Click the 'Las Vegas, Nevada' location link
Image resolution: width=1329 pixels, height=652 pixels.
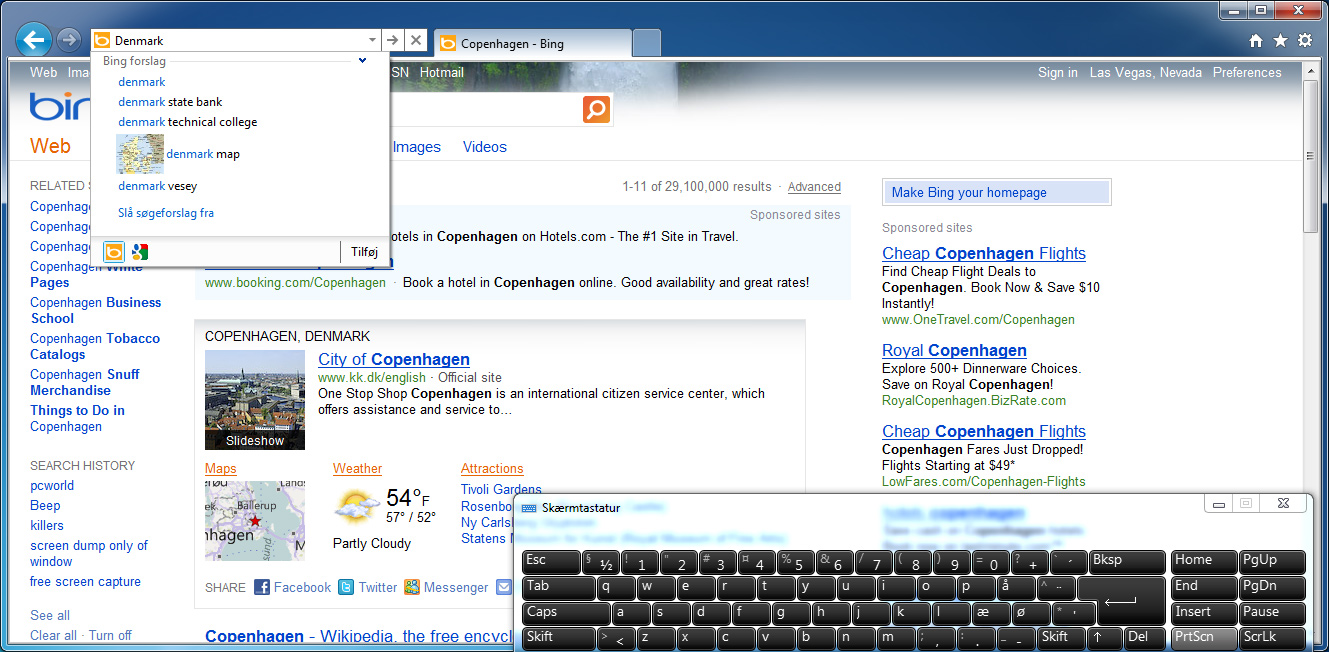[x=1145, y=72]
